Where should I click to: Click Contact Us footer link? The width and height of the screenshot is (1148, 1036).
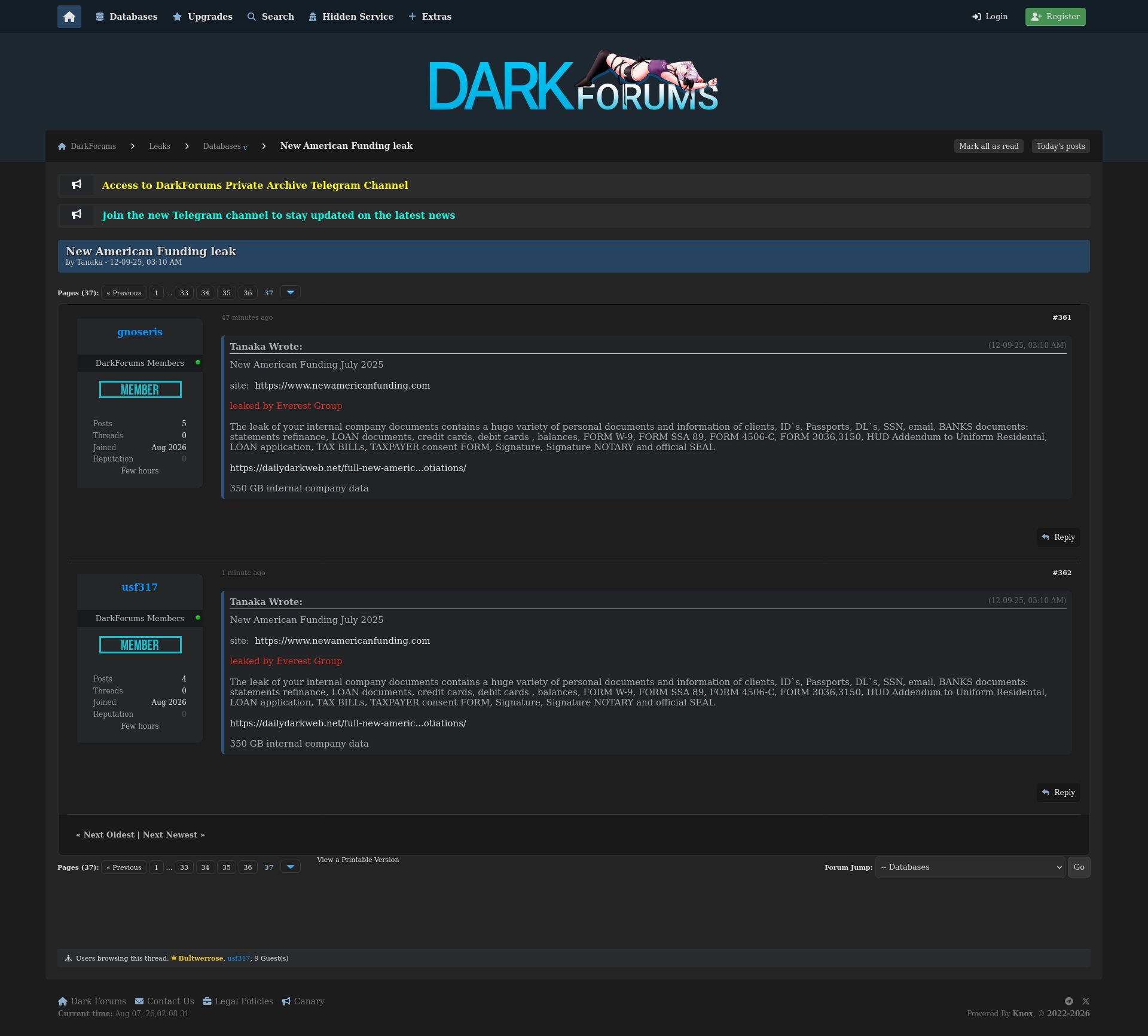point(164,1001)
